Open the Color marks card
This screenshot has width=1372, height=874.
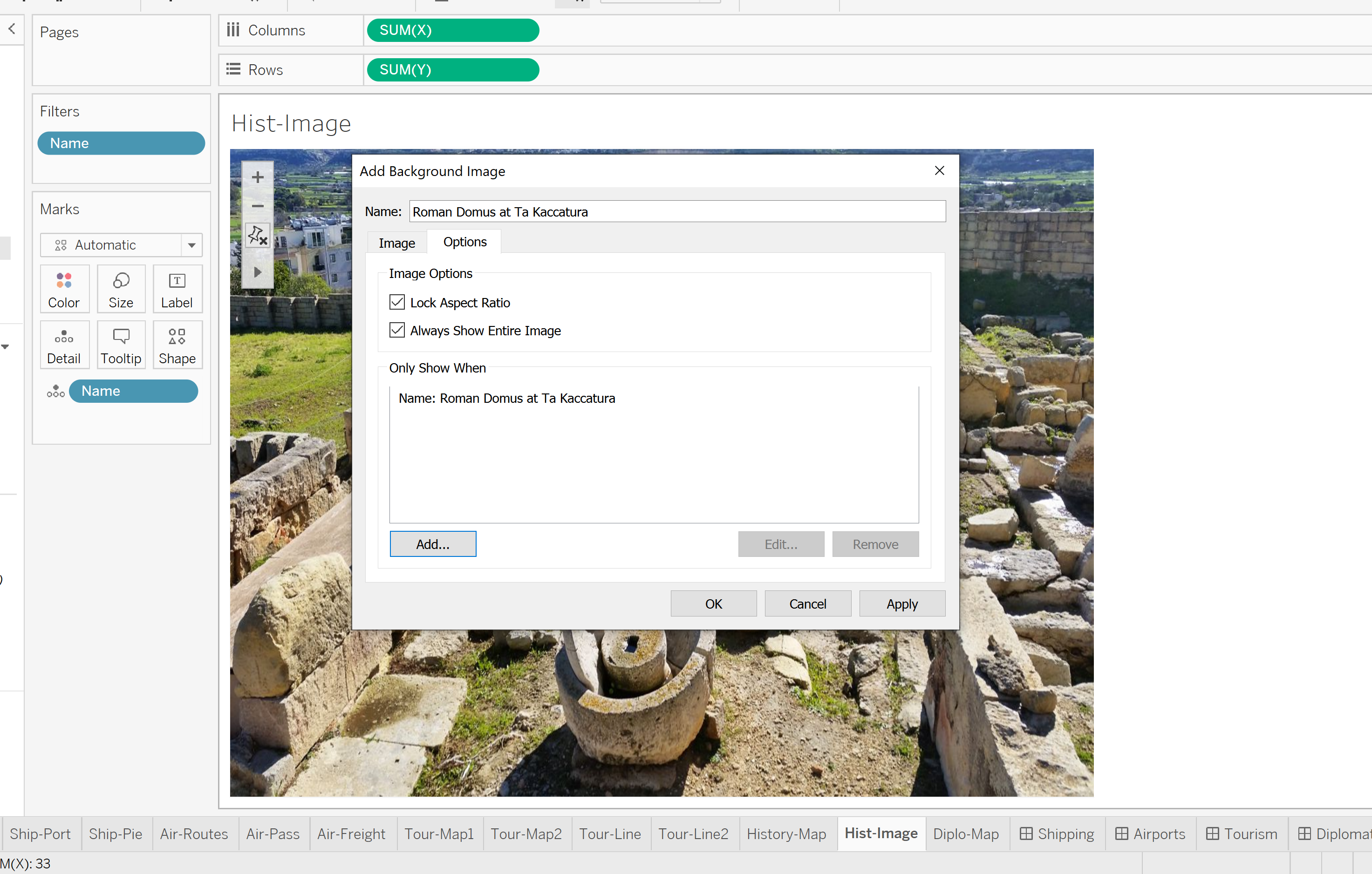(64, 289)
